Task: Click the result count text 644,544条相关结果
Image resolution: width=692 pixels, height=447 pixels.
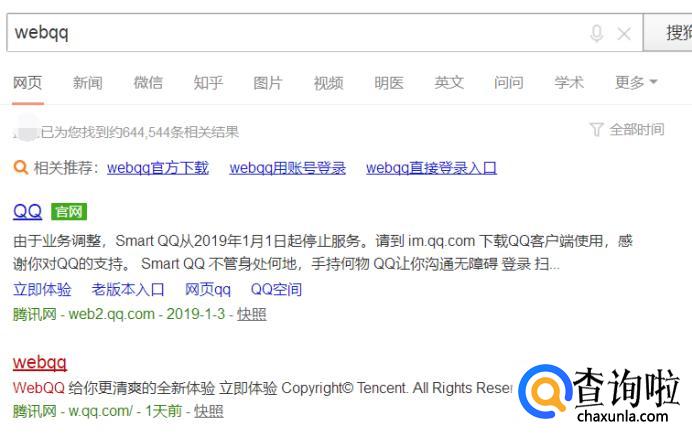Action: (x=180, y=132)
